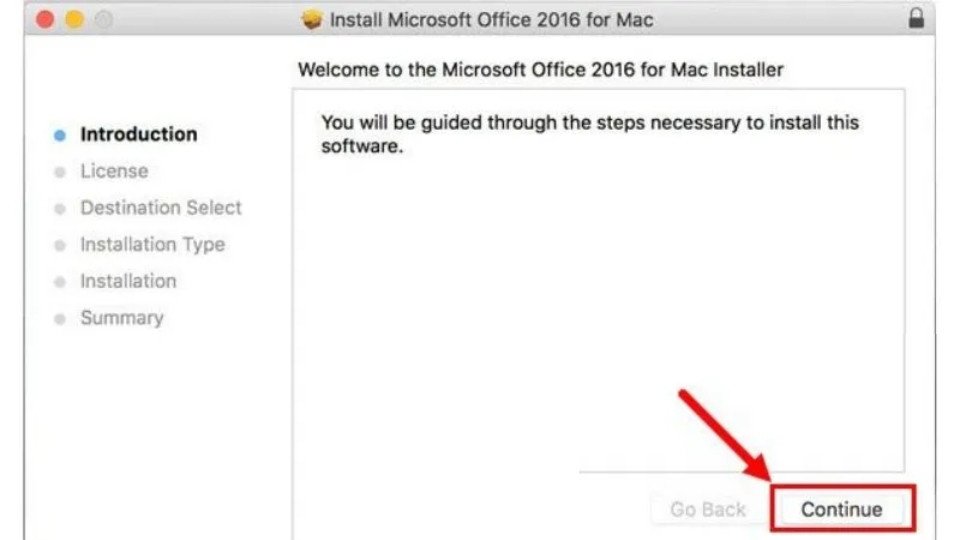Click the Continue button
Screen dimensions: 960x540
(x=841, y=509)
